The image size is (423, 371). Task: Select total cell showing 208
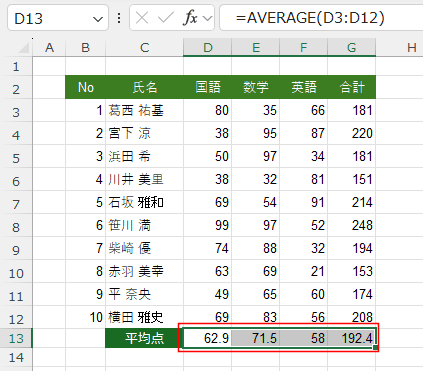[x=352, y=317]
